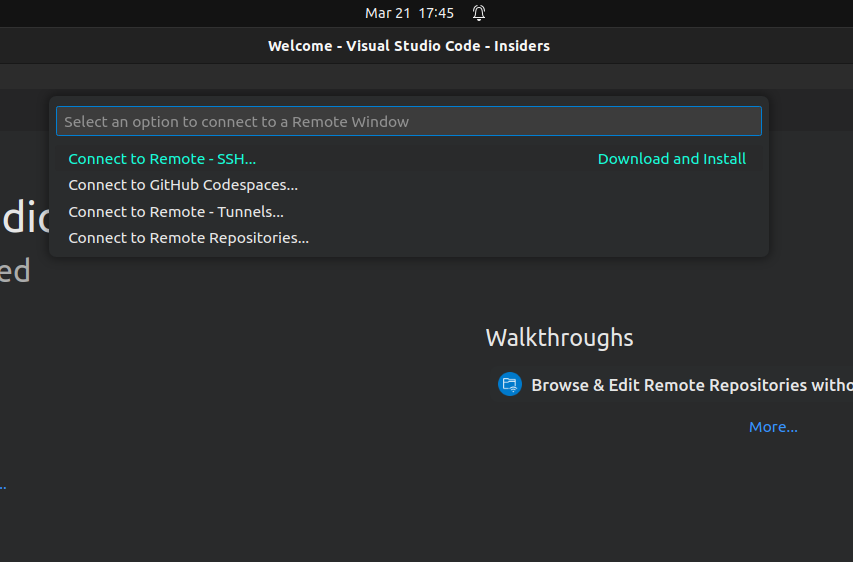Open Browse & Edit Remote Repositories walkthrough
Image resolution: width=853 pixels, height=562 pixels.
pos(691,385)
